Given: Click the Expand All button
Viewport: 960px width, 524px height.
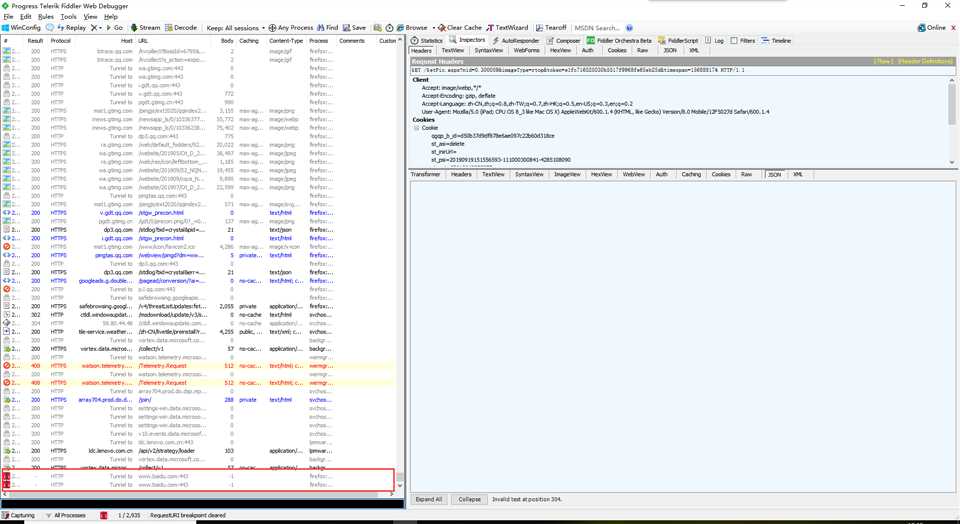Looking at the screenshot, I should (429, 500).
